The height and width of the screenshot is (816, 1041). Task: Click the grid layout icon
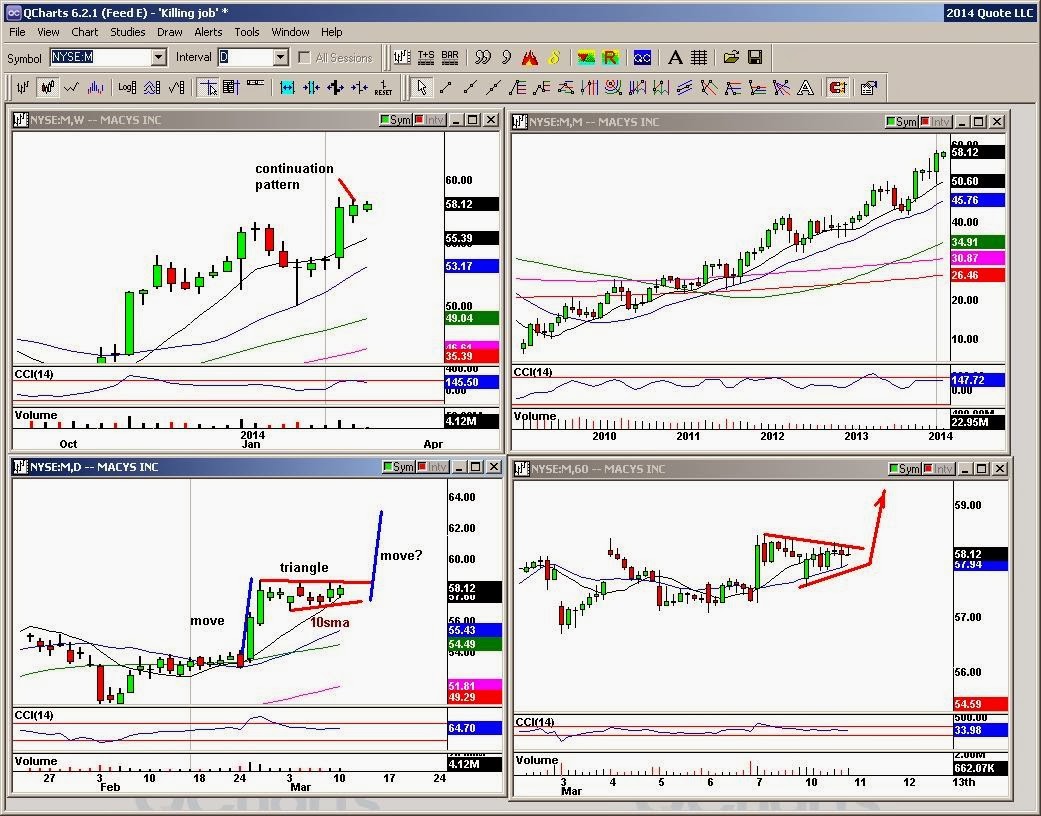698,58
